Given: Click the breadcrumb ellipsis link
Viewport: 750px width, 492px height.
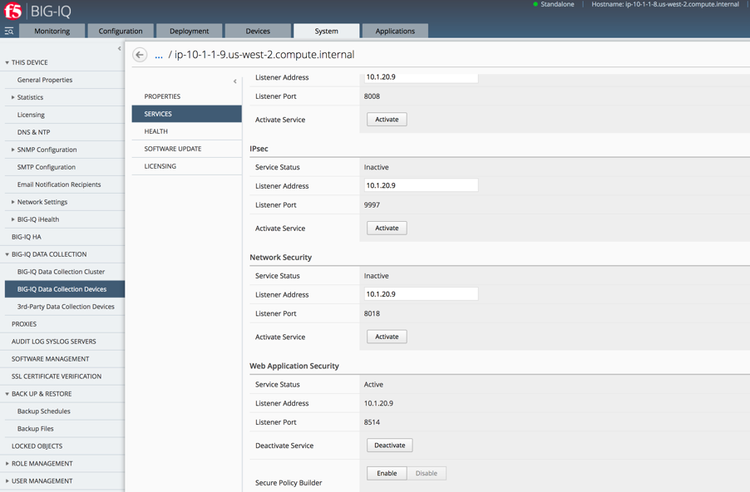Looking at the screenshot, I should (x=159, y=54).
